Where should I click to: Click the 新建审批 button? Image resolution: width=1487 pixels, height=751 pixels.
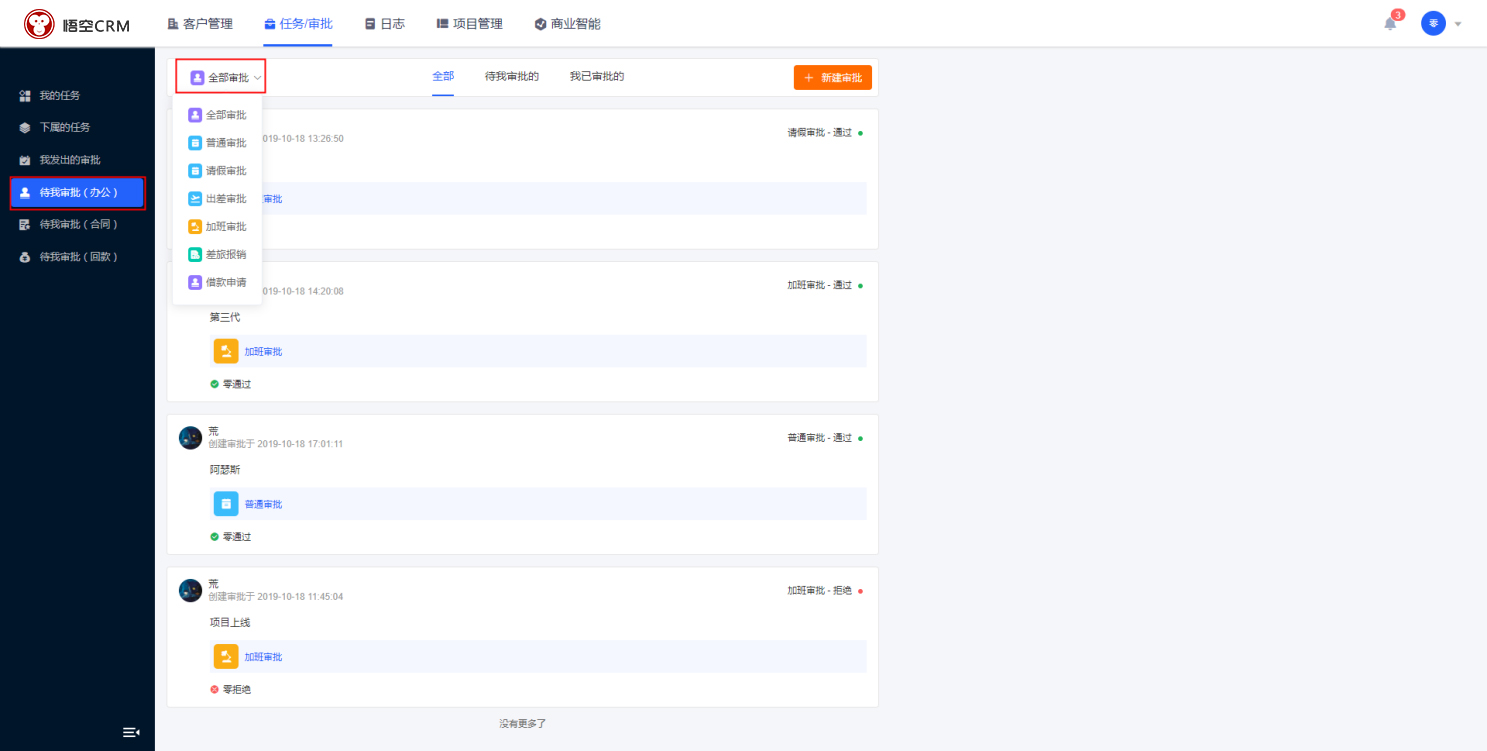pos(832,77)
